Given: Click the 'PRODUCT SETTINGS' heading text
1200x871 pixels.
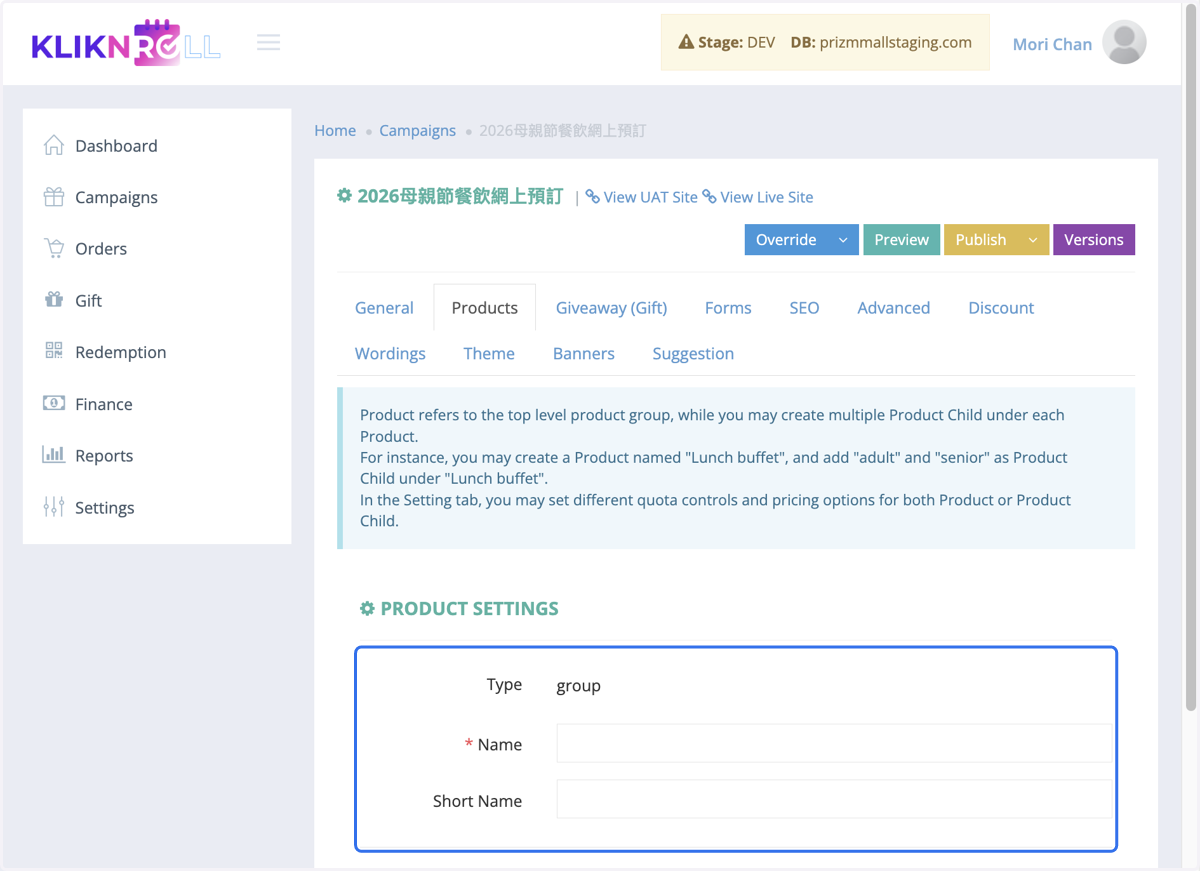Looking at the screenshot, I should point(469,608).
